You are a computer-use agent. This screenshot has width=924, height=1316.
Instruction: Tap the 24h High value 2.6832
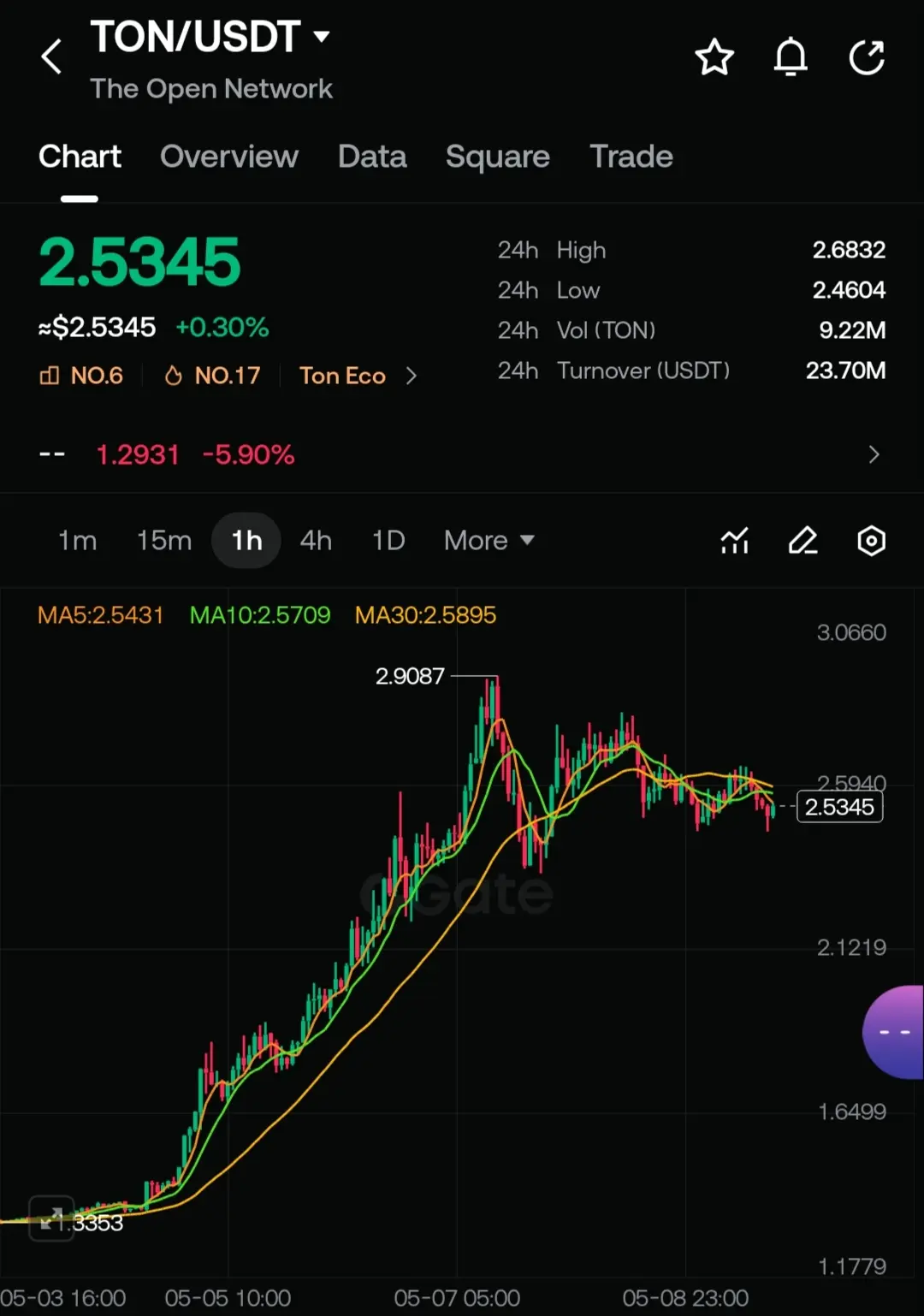click(x=849, y=250)
